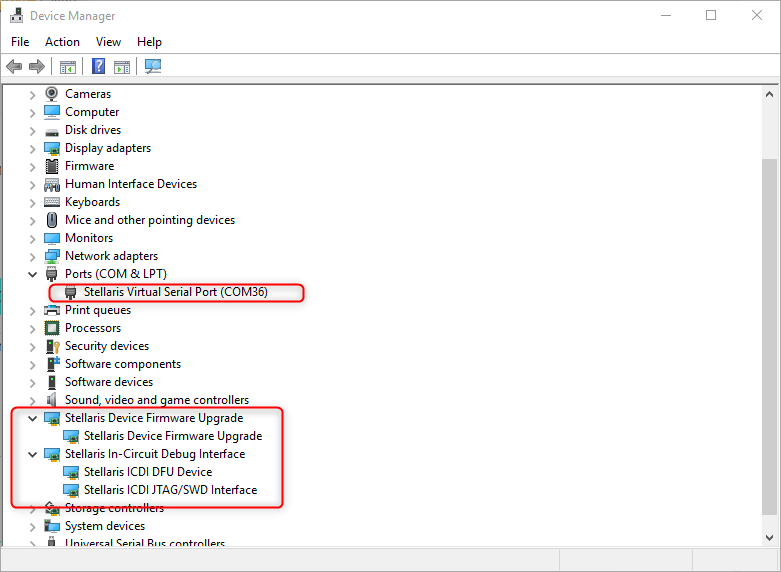Image resolution: width=781 pixels, height=572 pixels.
Task: Click the Network adapters icon
Action: [x=52, y=256]
